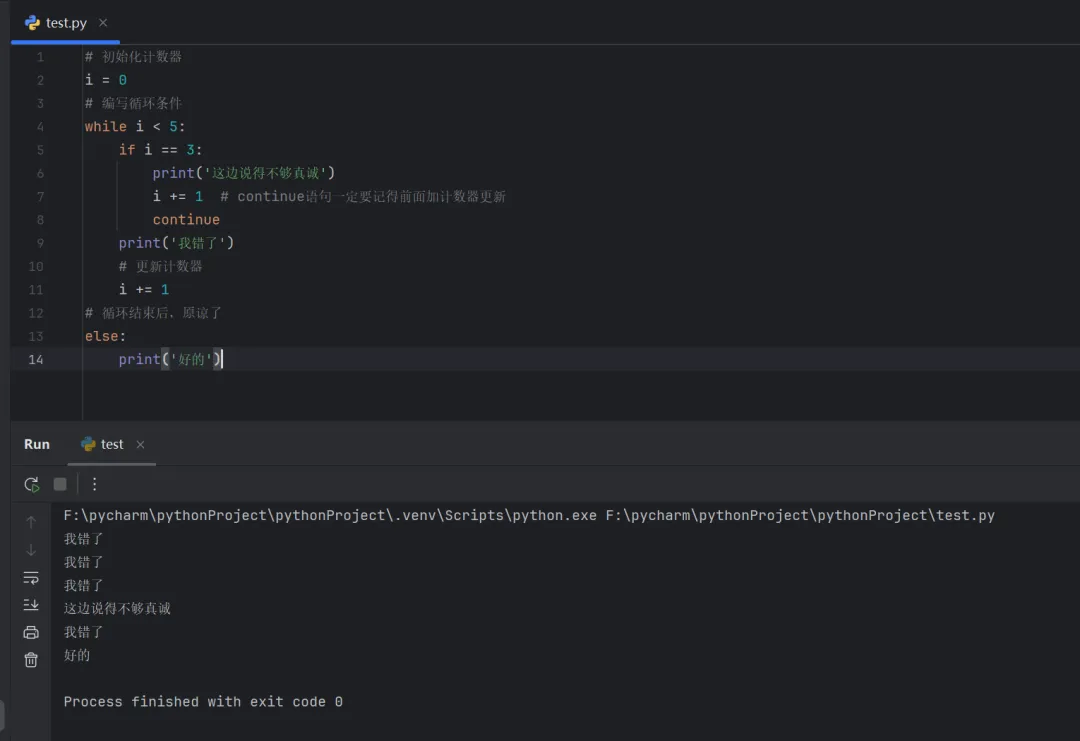This screenshot has width=1080, height=741.
Task: Click the down arrow in Run console
Action: [x=31, y=549]
